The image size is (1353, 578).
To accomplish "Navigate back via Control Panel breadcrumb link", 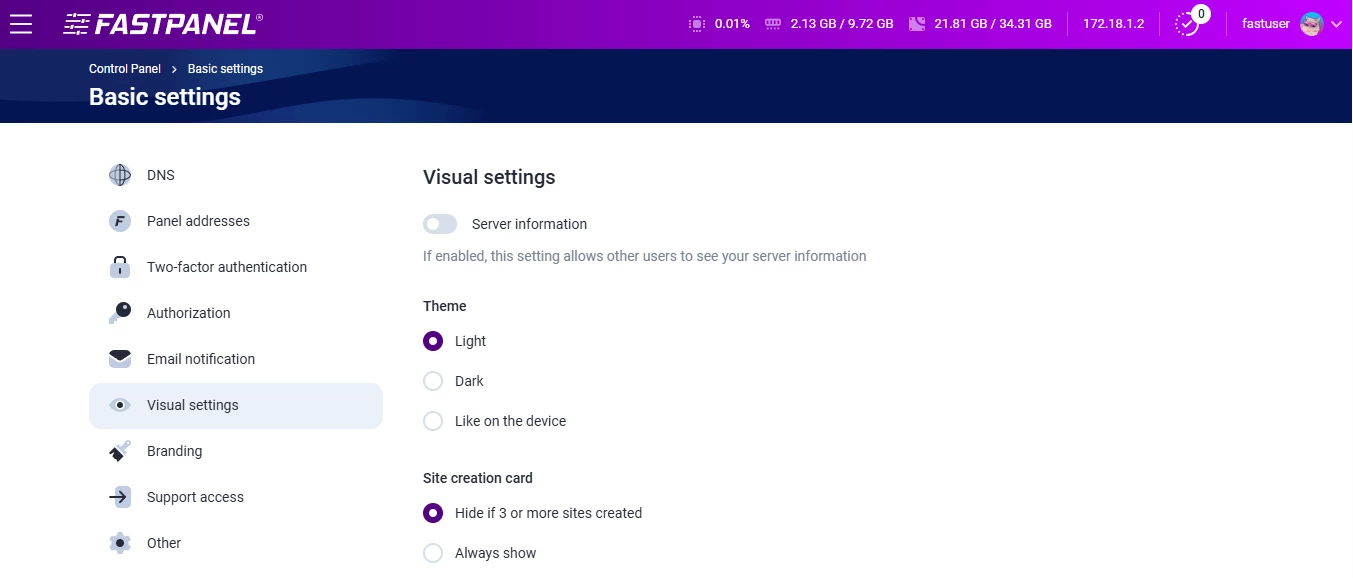I will 124,68.
